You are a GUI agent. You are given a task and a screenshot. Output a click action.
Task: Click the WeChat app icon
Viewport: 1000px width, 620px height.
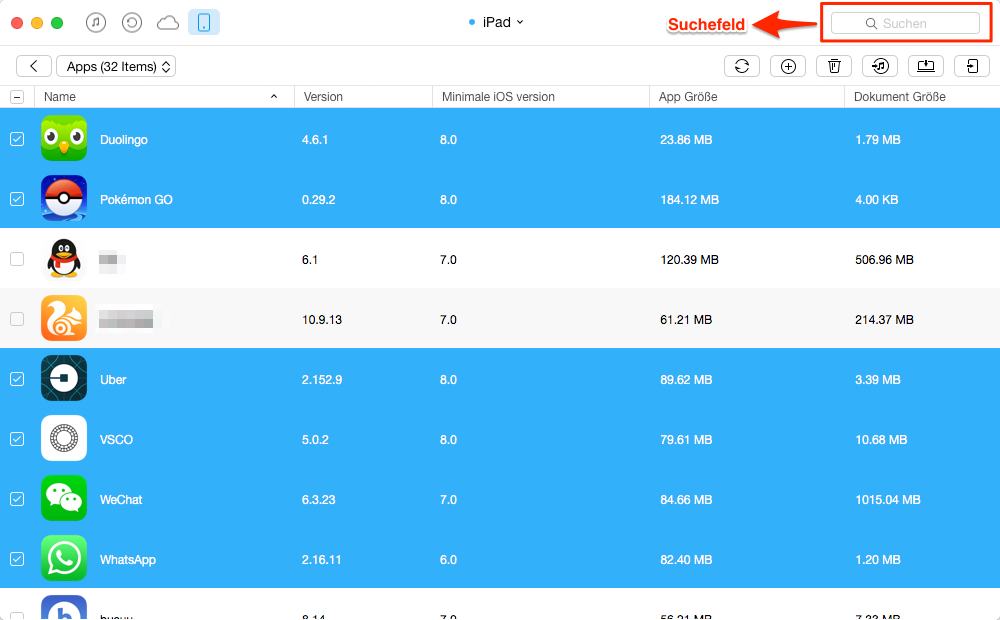tap(64, 498)
